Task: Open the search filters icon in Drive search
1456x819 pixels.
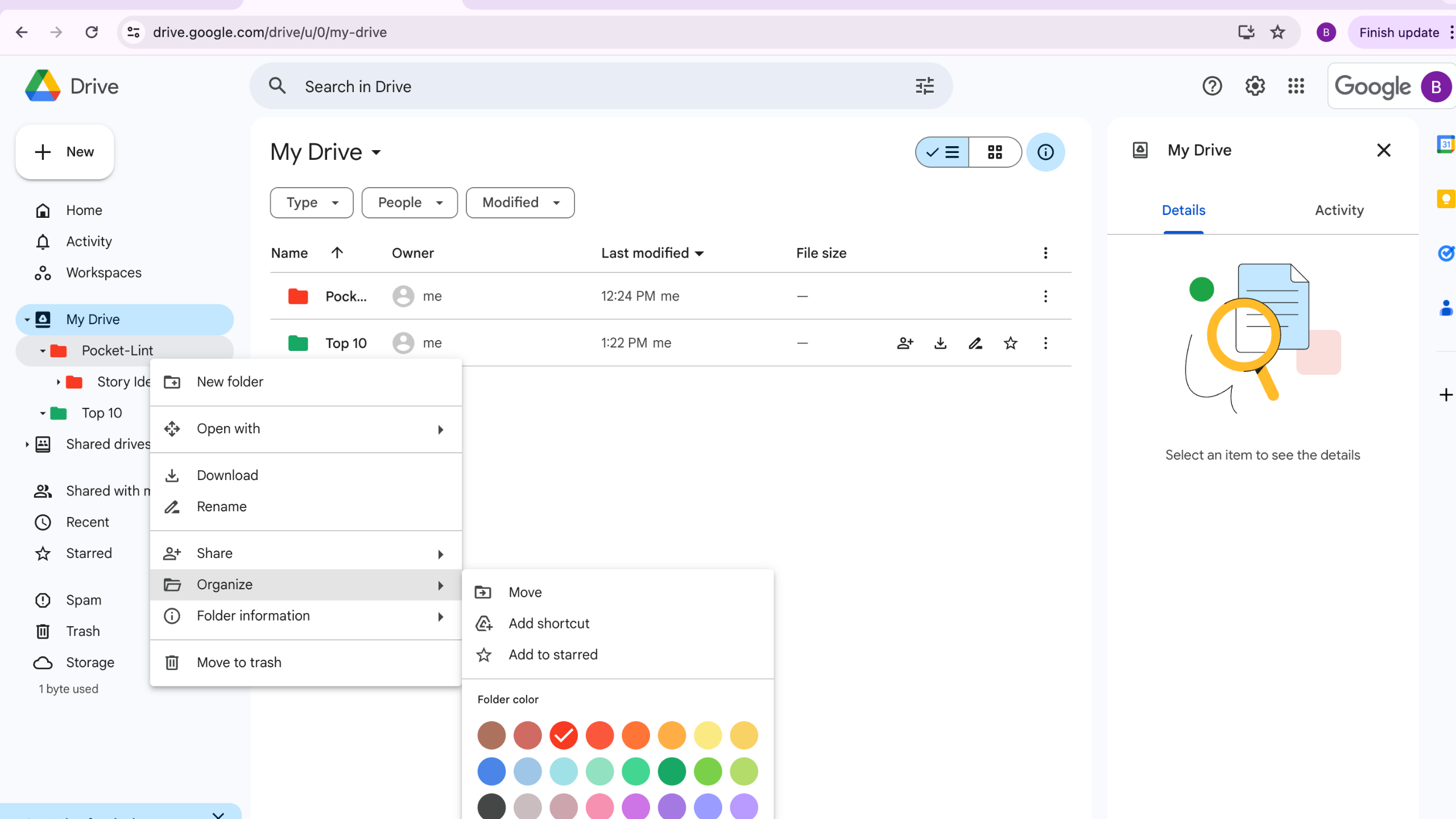Action: (x=924, y=86)
